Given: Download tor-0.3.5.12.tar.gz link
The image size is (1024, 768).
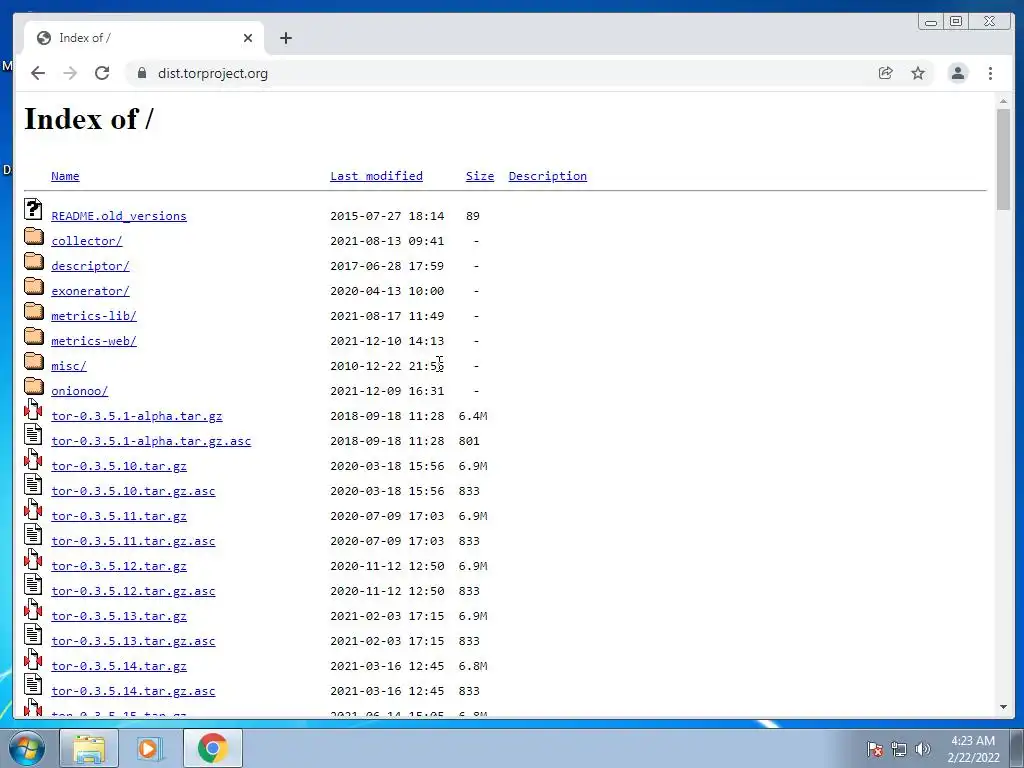Looking at the screenshot, I should (119, 566).
